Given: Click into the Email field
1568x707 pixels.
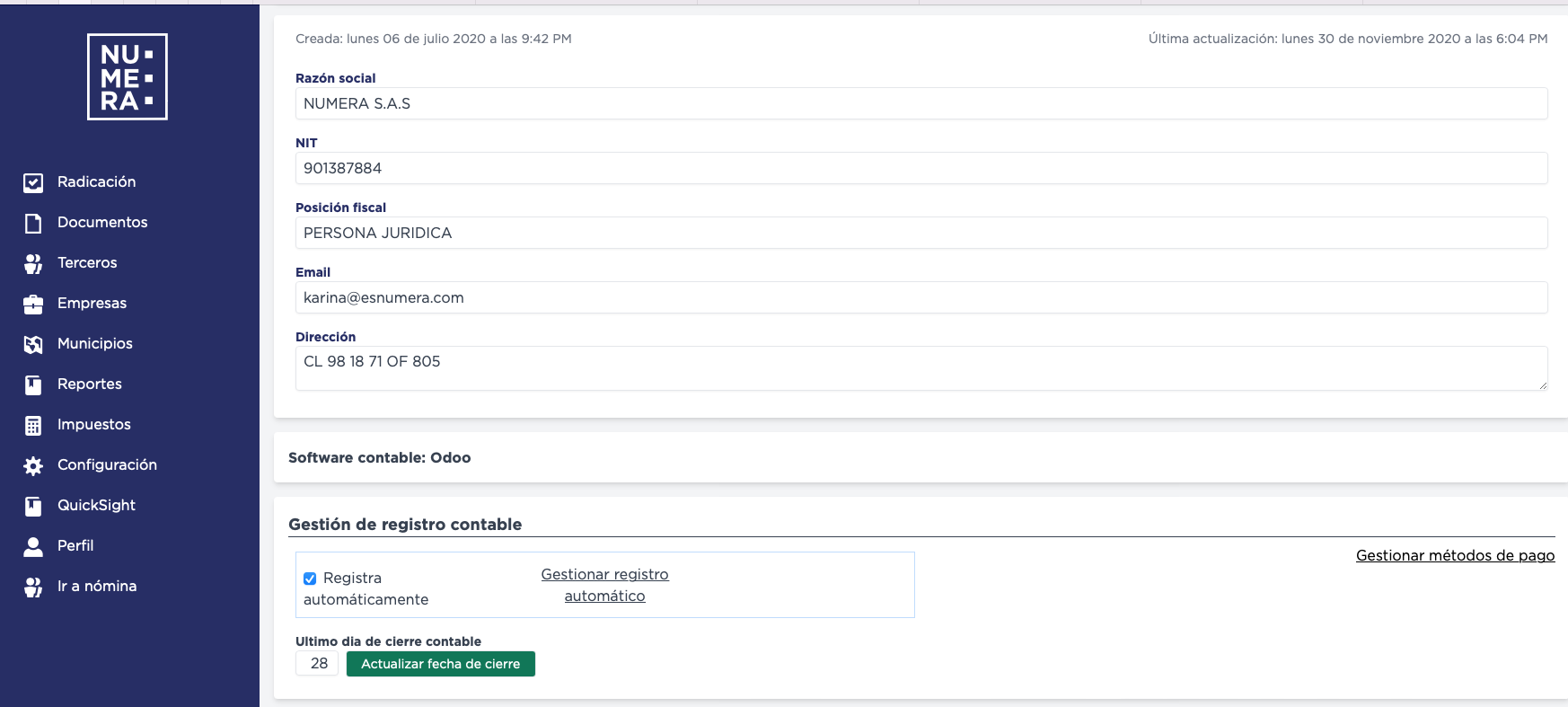Looking at the screenshot, I should (921, 297).
